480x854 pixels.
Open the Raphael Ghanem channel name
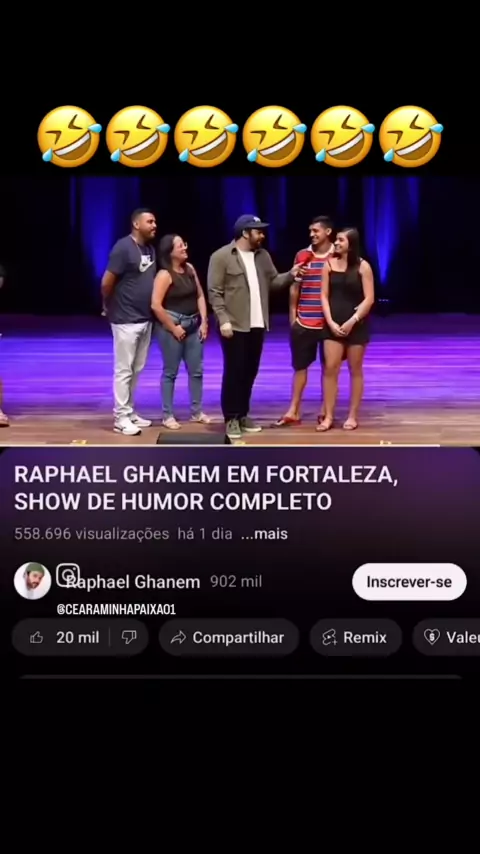click(x=133, y=582)
